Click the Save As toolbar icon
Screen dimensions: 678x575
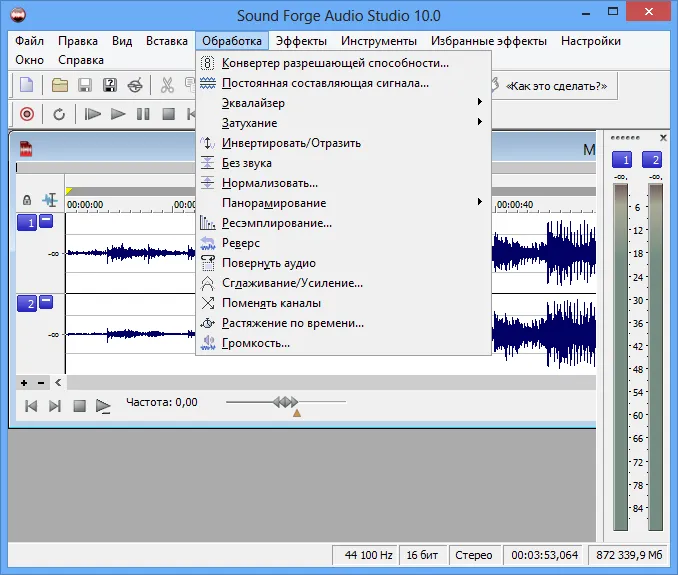click(110, 85)
